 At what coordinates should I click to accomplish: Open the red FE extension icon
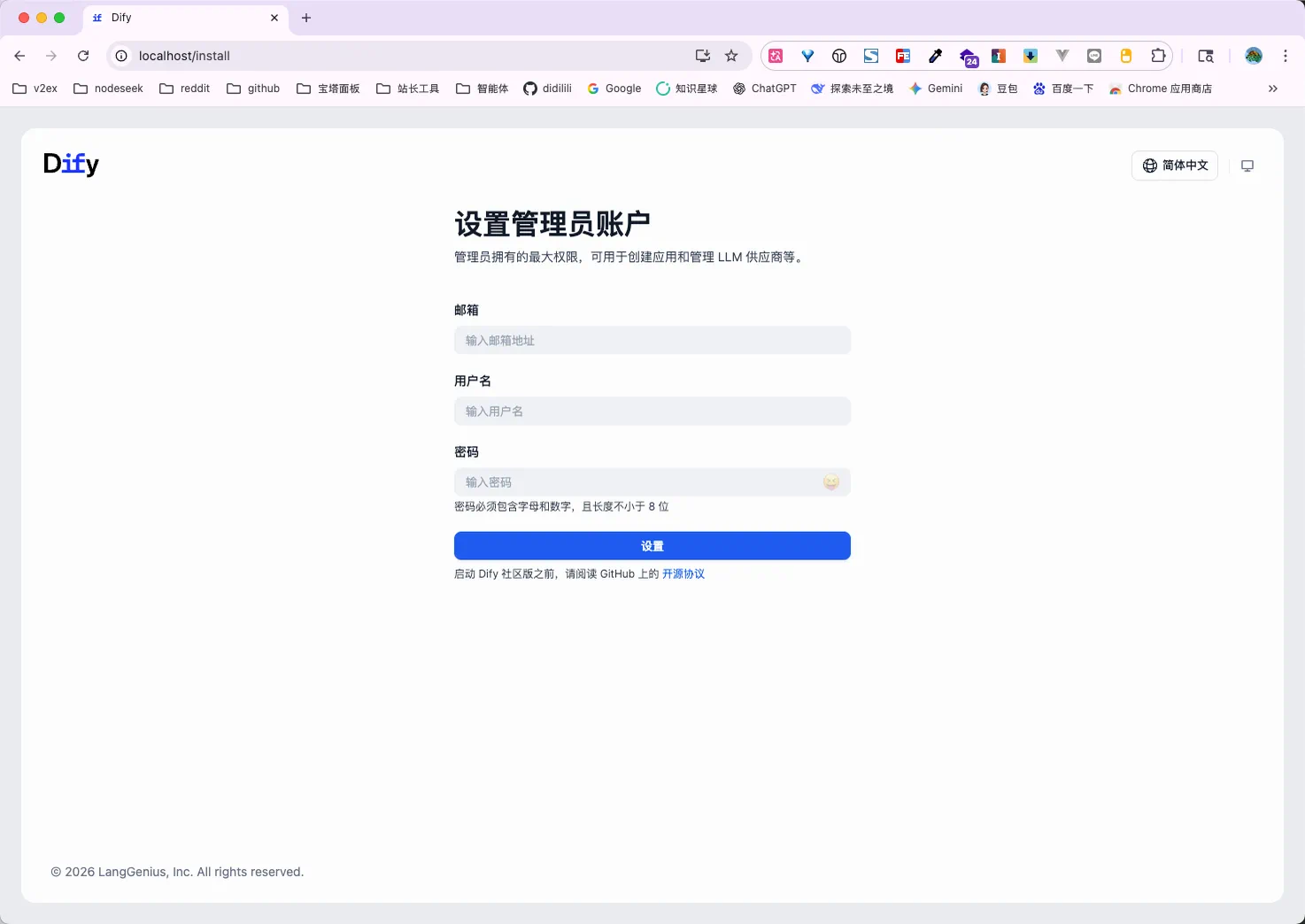[903, 56]
